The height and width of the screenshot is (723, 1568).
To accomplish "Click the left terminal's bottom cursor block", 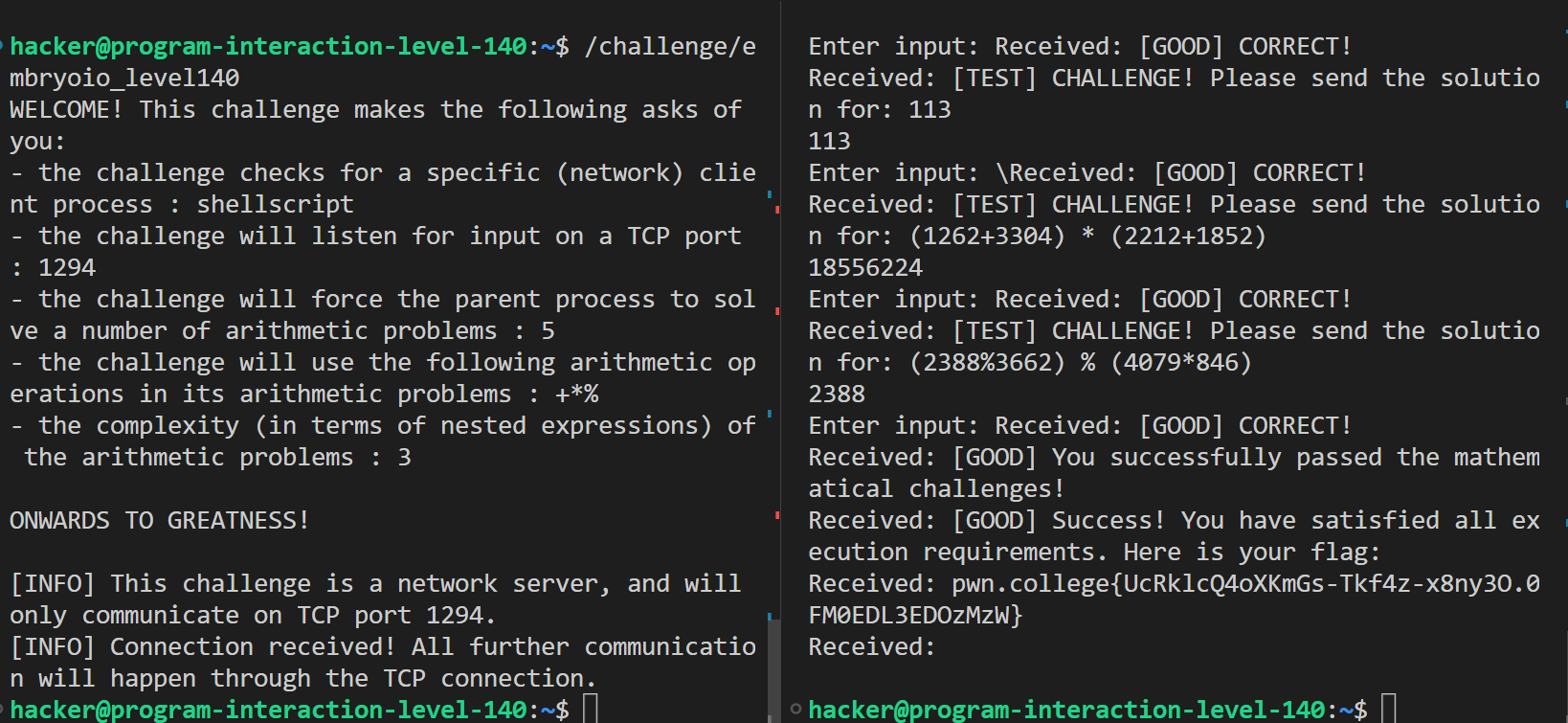I will [x=591, y=710].
